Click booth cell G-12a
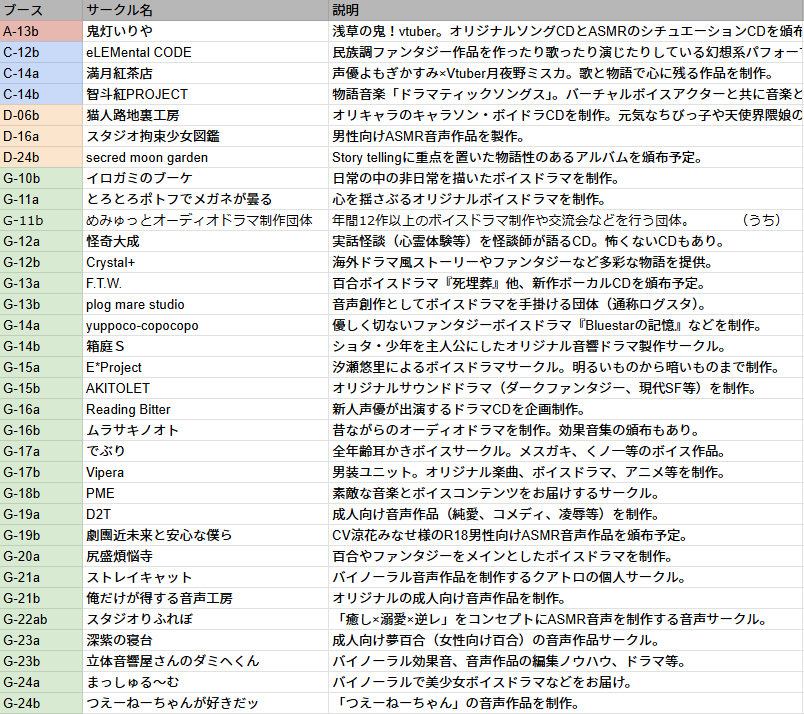The height and width of the screenshot is (714, 804). point(41,242)
